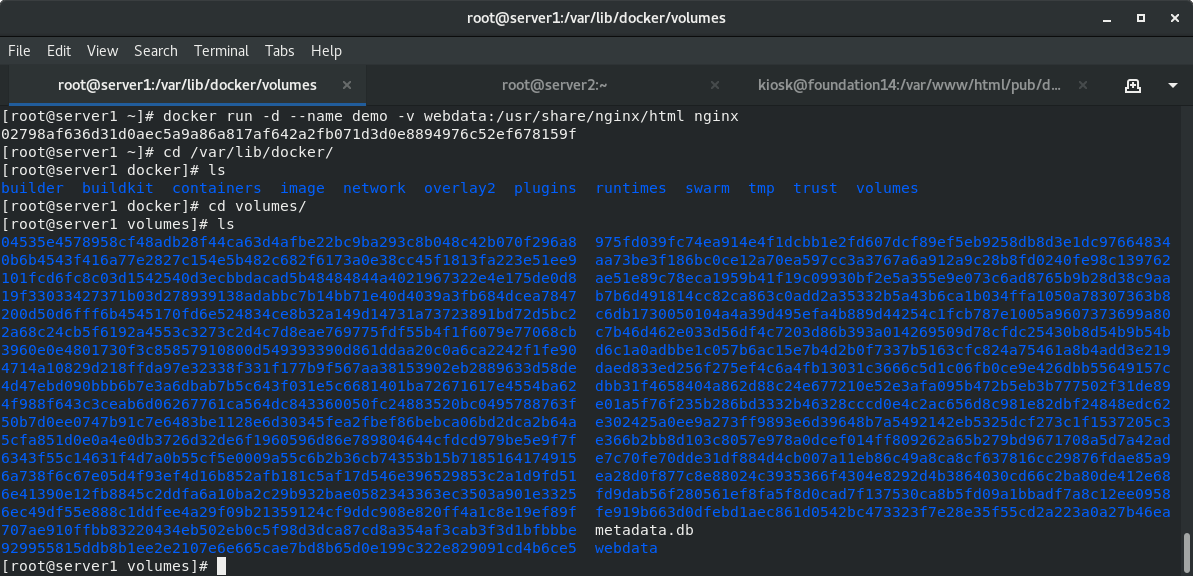Click volume hash starting ea28d0f877c8
This screenshot has width=1193, height=576.
[883, 476]
